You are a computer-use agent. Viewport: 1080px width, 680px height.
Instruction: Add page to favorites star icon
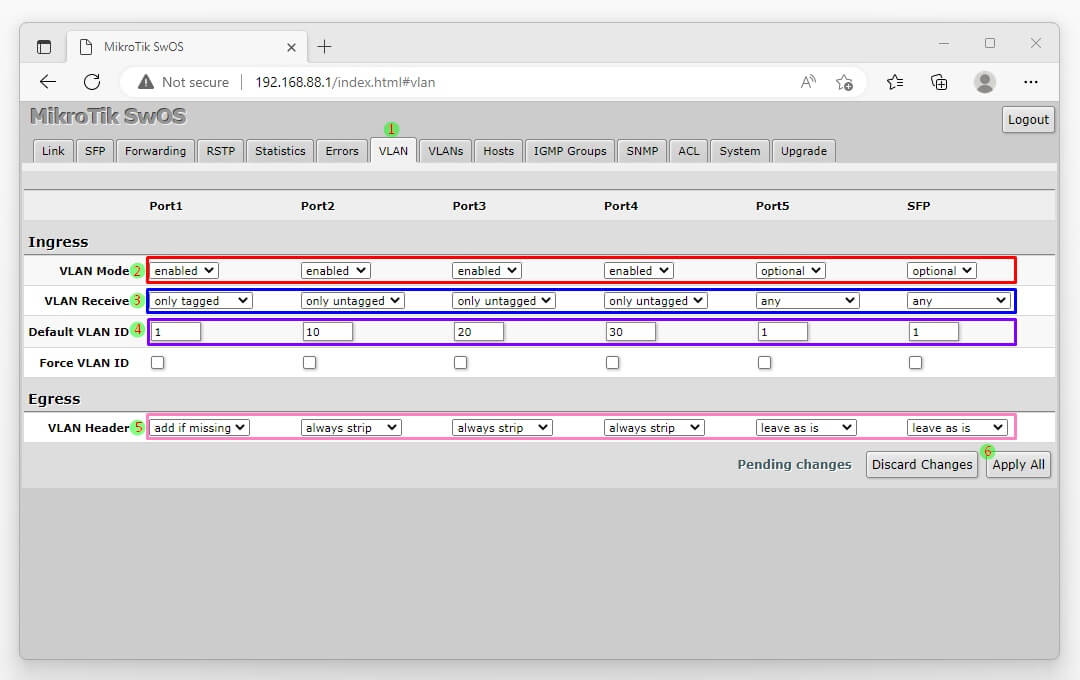pyautogui.click(x=844, y=82)
